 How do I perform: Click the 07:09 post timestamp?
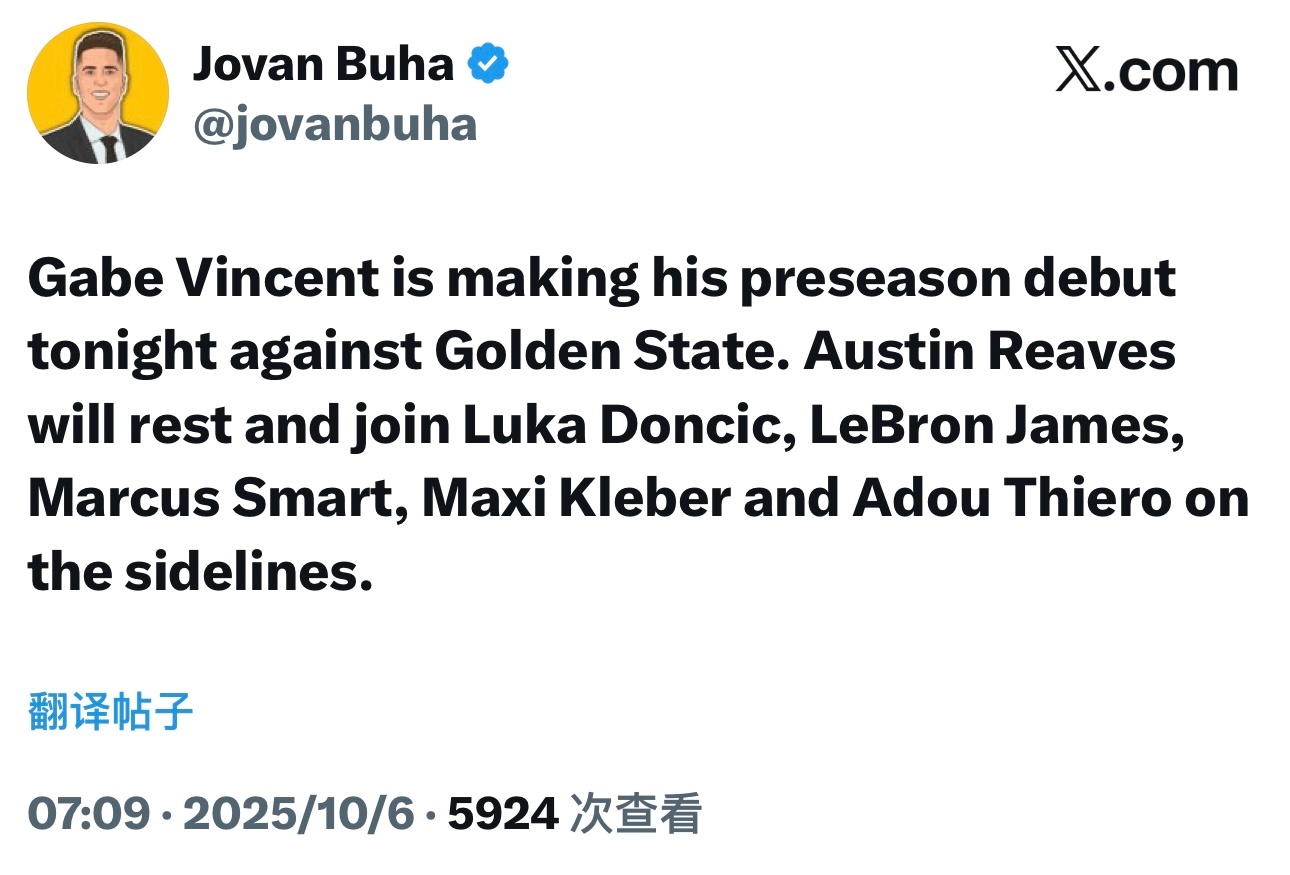click(87, 814)
